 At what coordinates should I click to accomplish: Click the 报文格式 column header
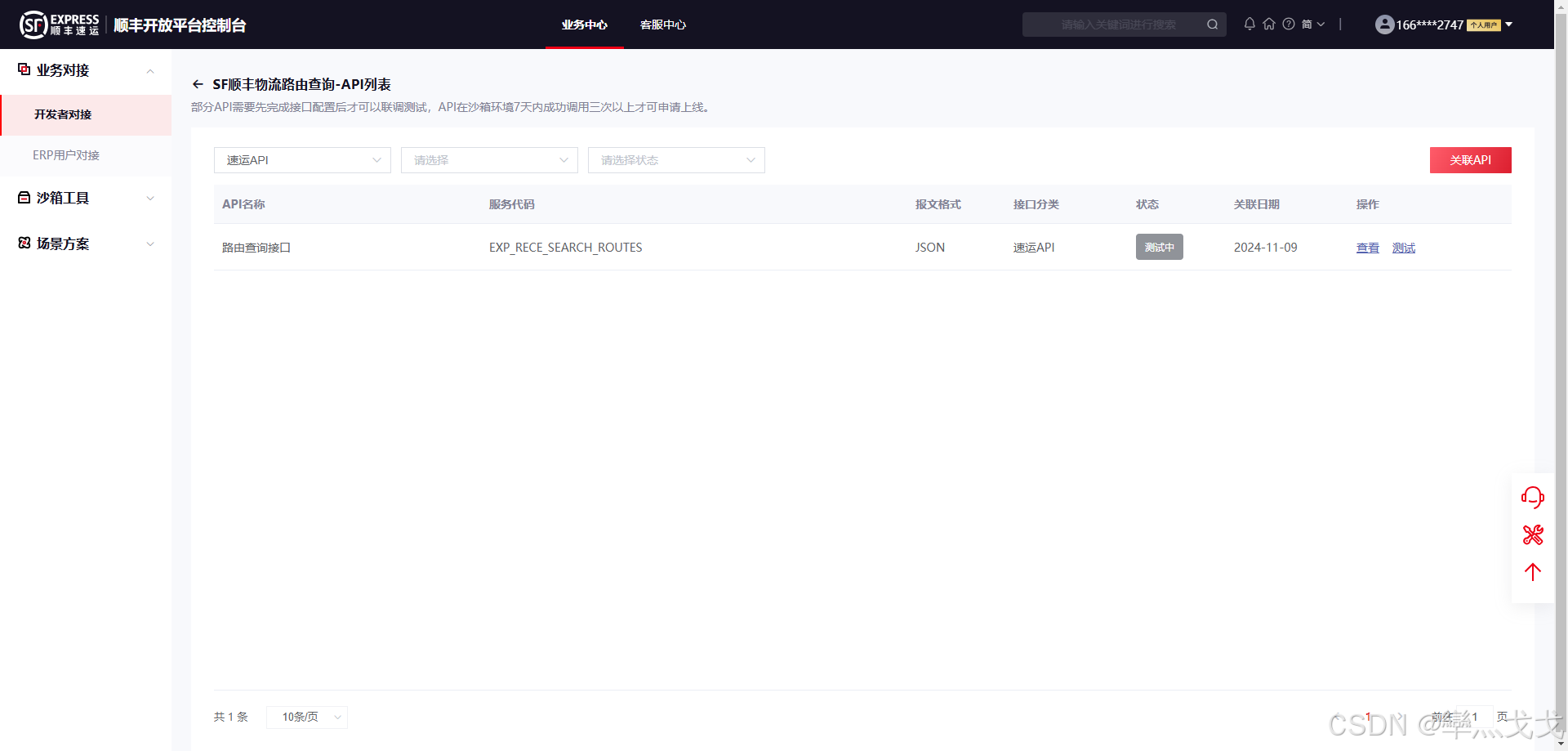point(938,204)
